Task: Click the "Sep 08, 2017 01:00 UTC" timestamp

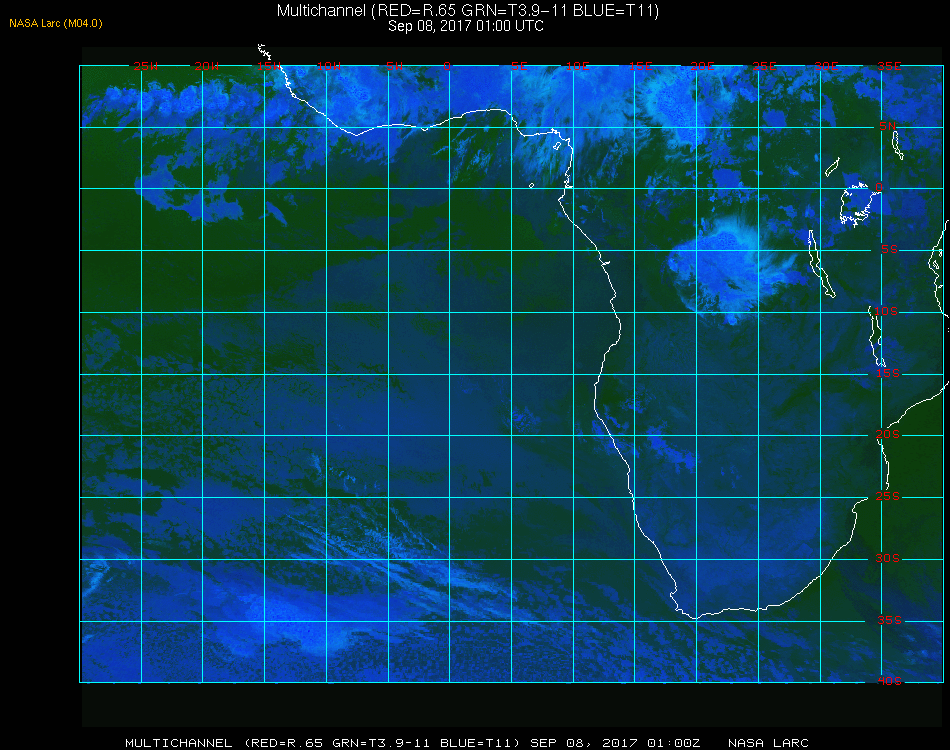Action: pyautogui.click(x=466, y=26)
